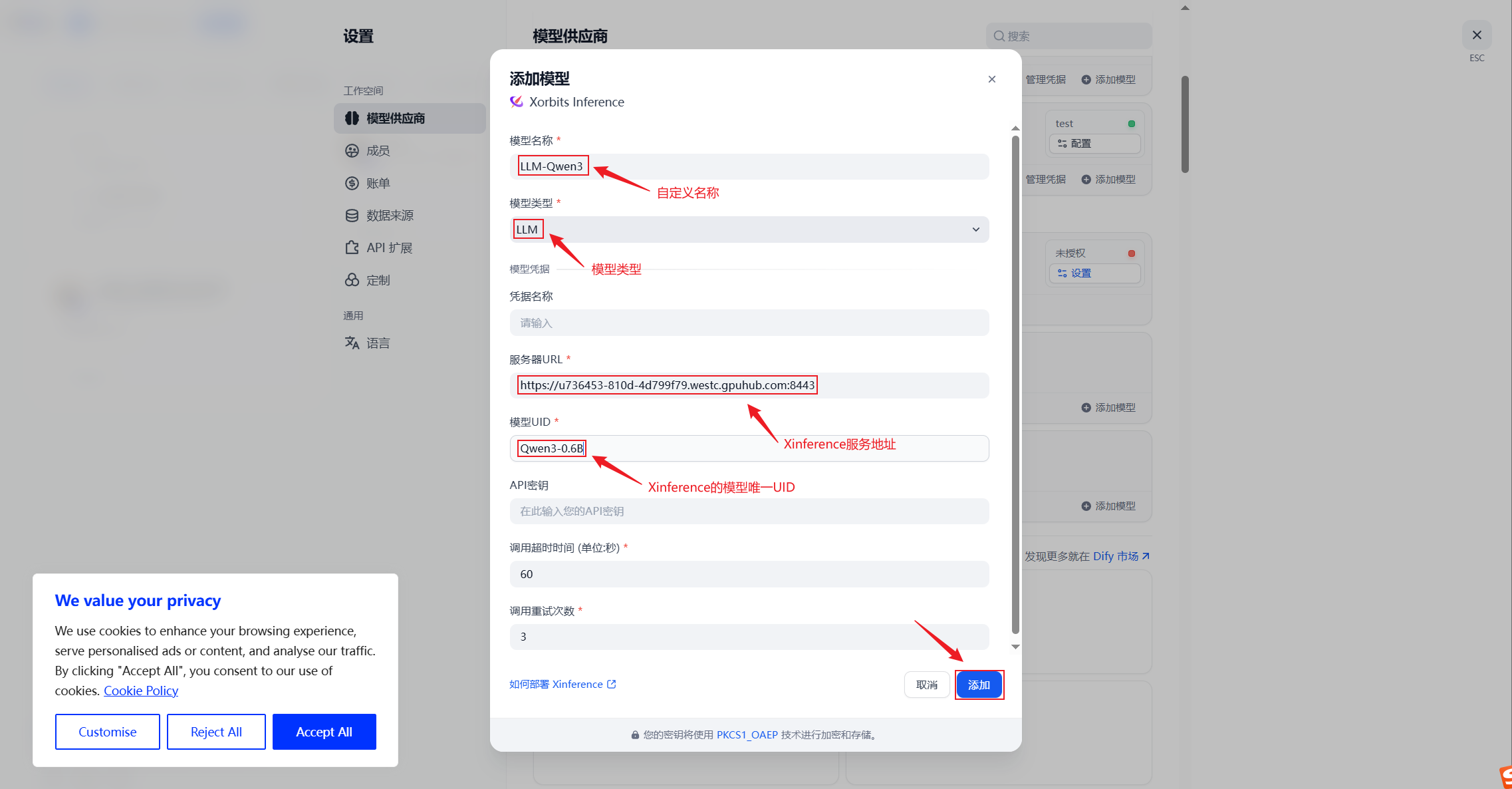Open the PKCS1_OAEP link

pyautogui.click(x=747, y=734)
